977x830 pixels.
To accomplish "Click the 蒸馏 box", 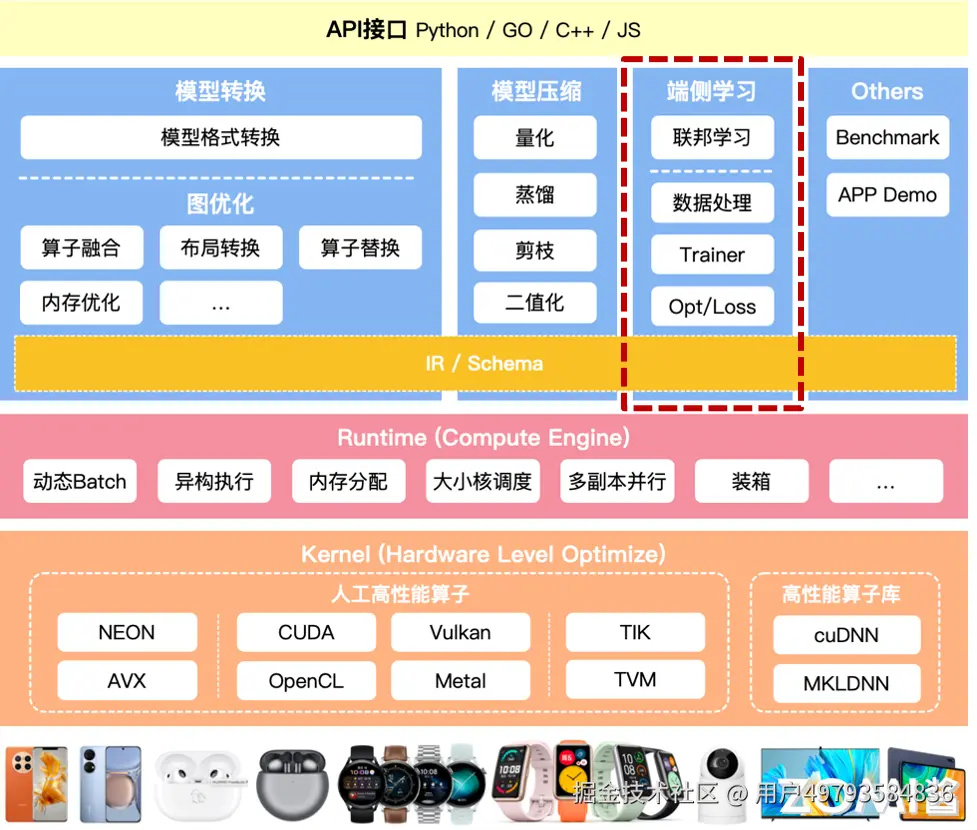I will pyautogui.click(x=535, y=194).
